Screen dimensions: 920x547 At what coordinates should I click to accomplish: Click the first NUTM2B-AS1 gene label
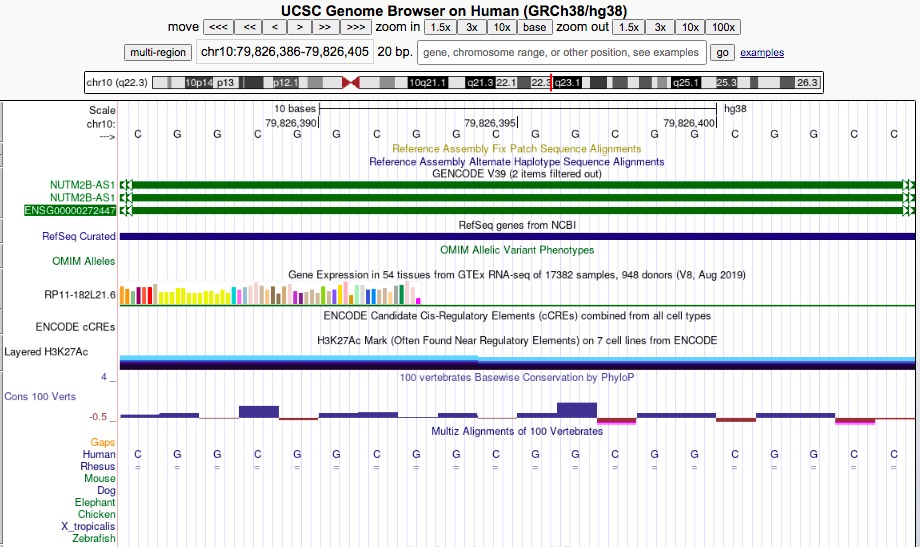tap(82, 185)
